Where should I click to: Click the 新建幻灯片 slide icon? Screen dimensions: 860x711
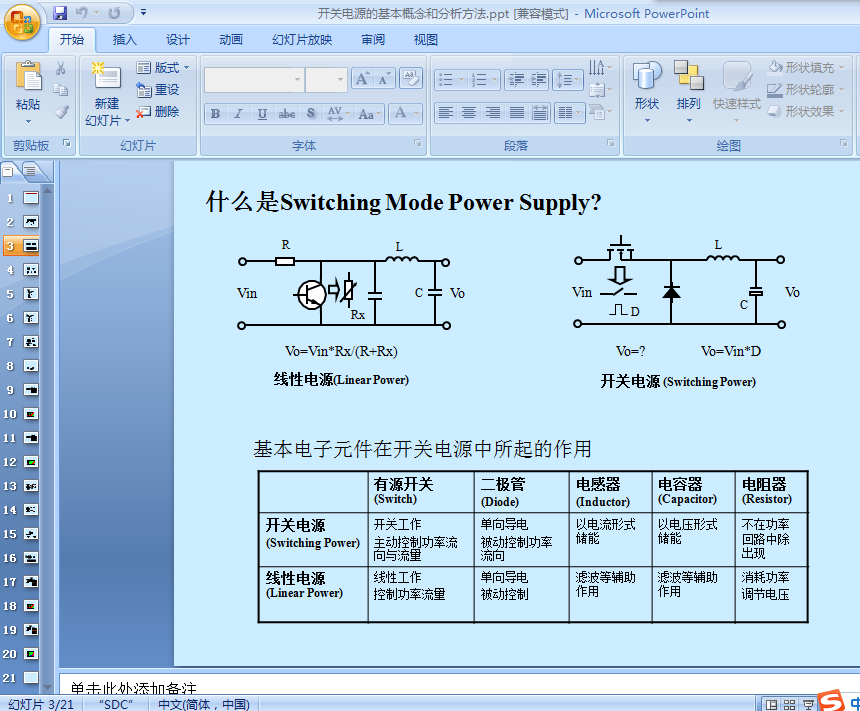(x=107, y=76)
